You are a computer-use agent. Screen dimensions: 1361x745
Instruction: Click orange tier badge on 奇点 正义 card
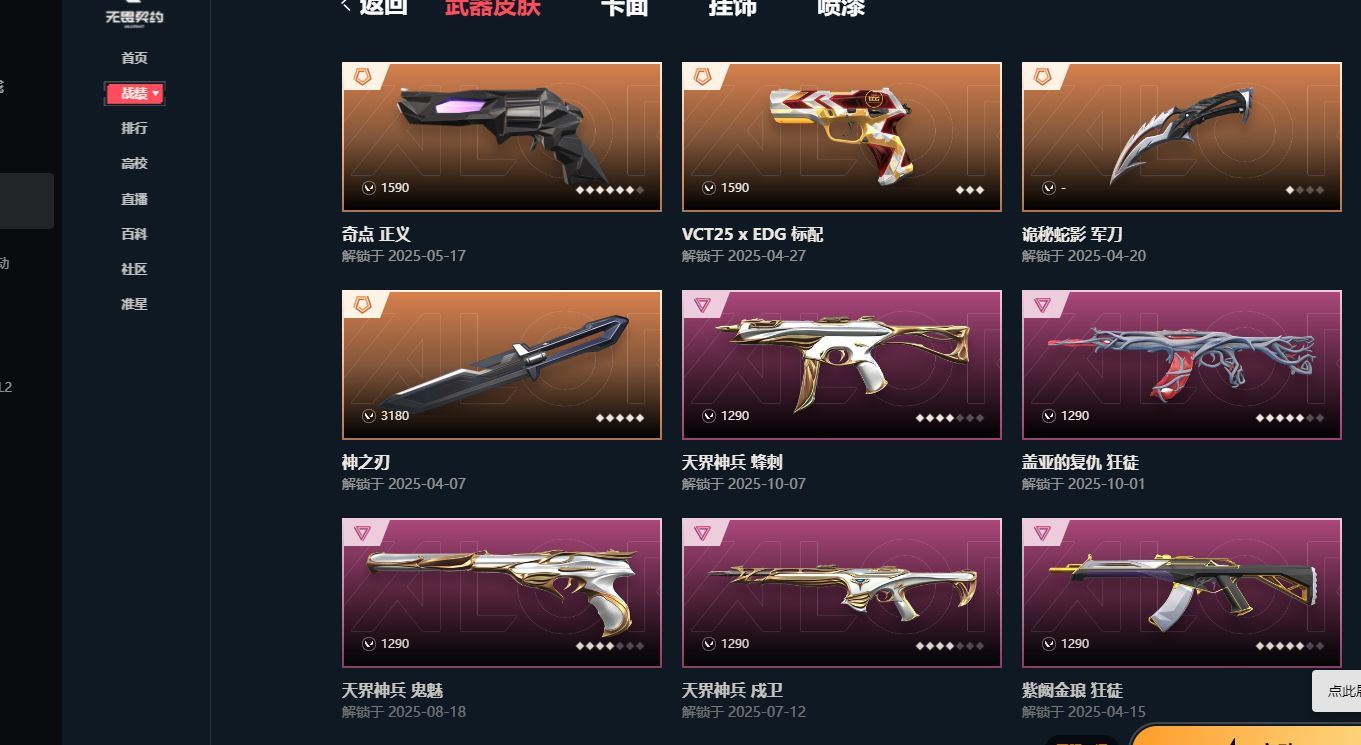(x=357, y=76)
